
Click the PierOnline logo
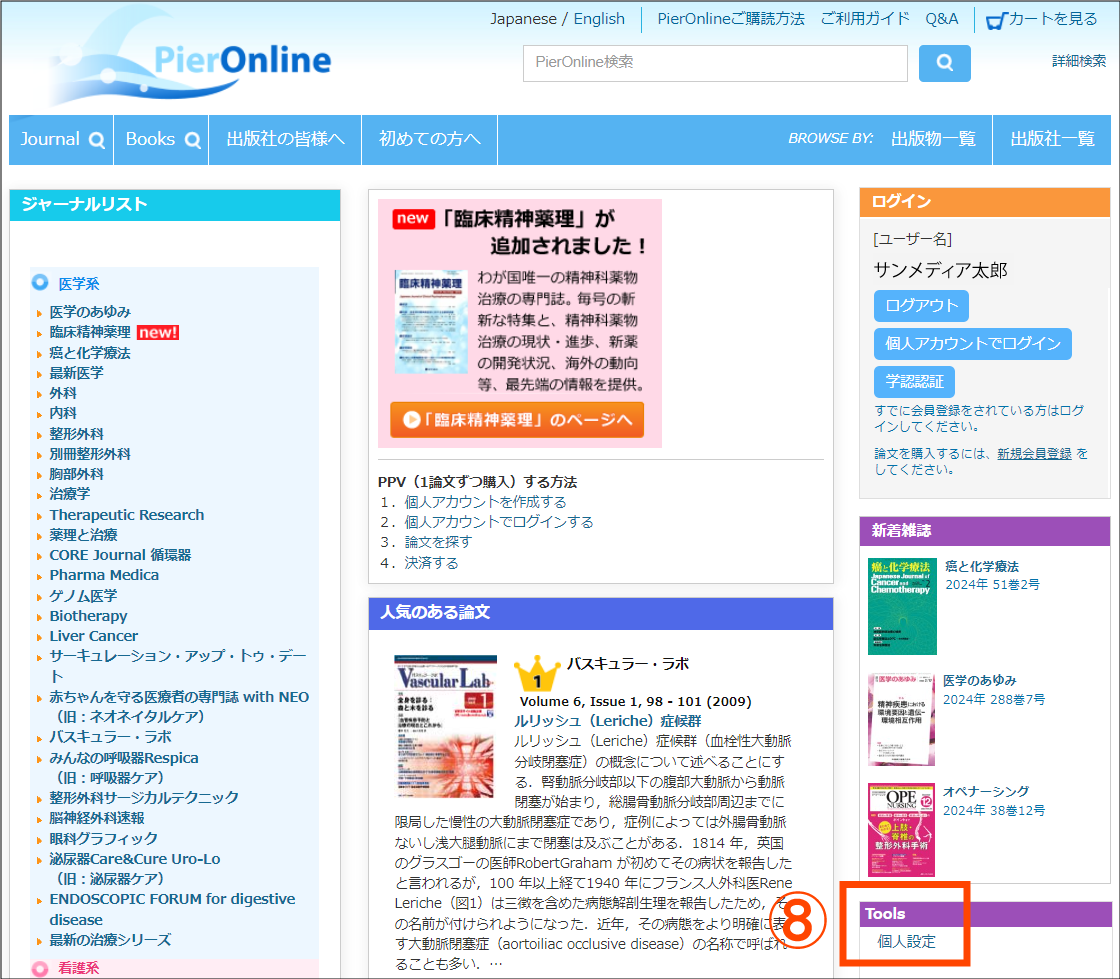pos(191,57)
